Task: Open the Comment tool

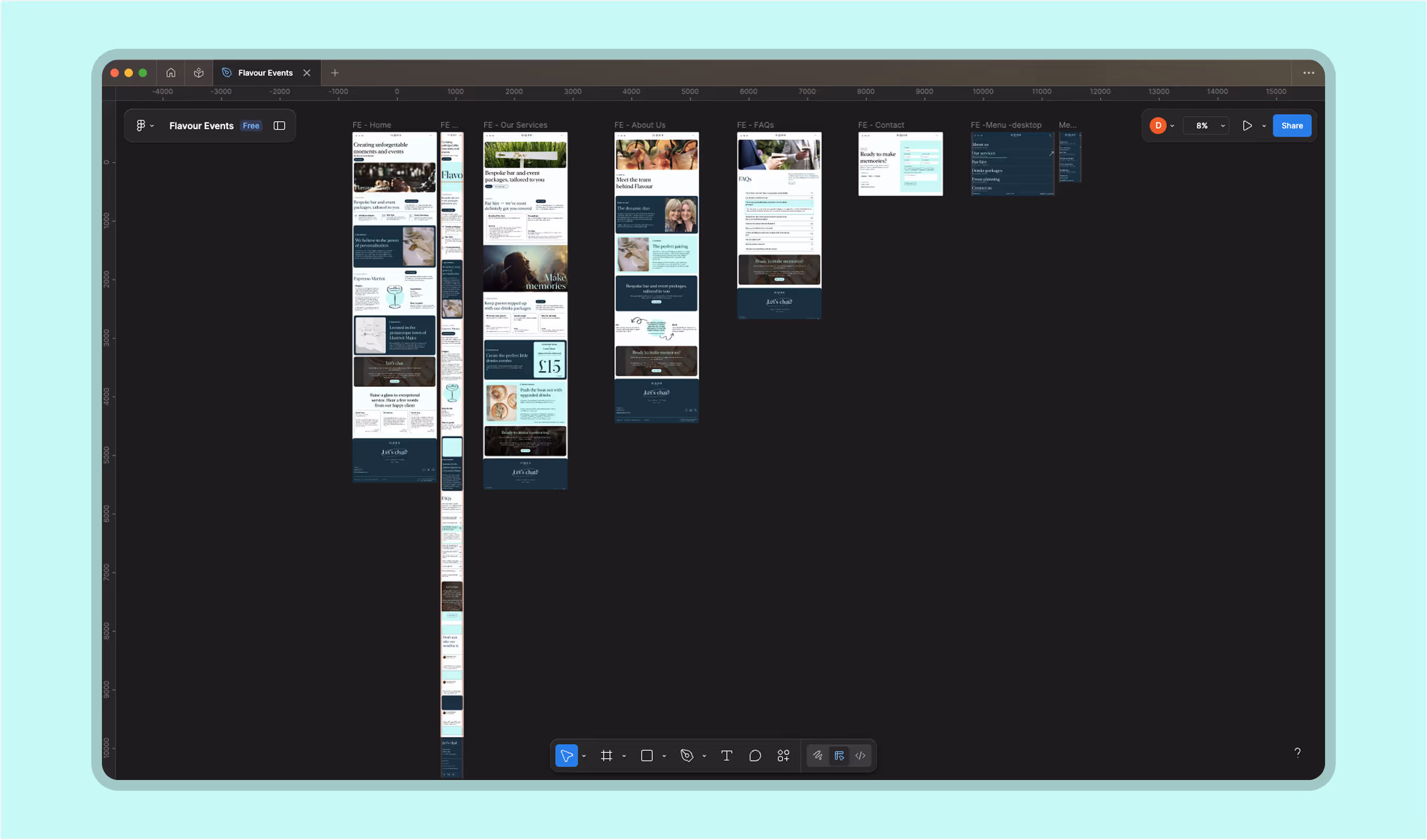Action: coord(754,755)
